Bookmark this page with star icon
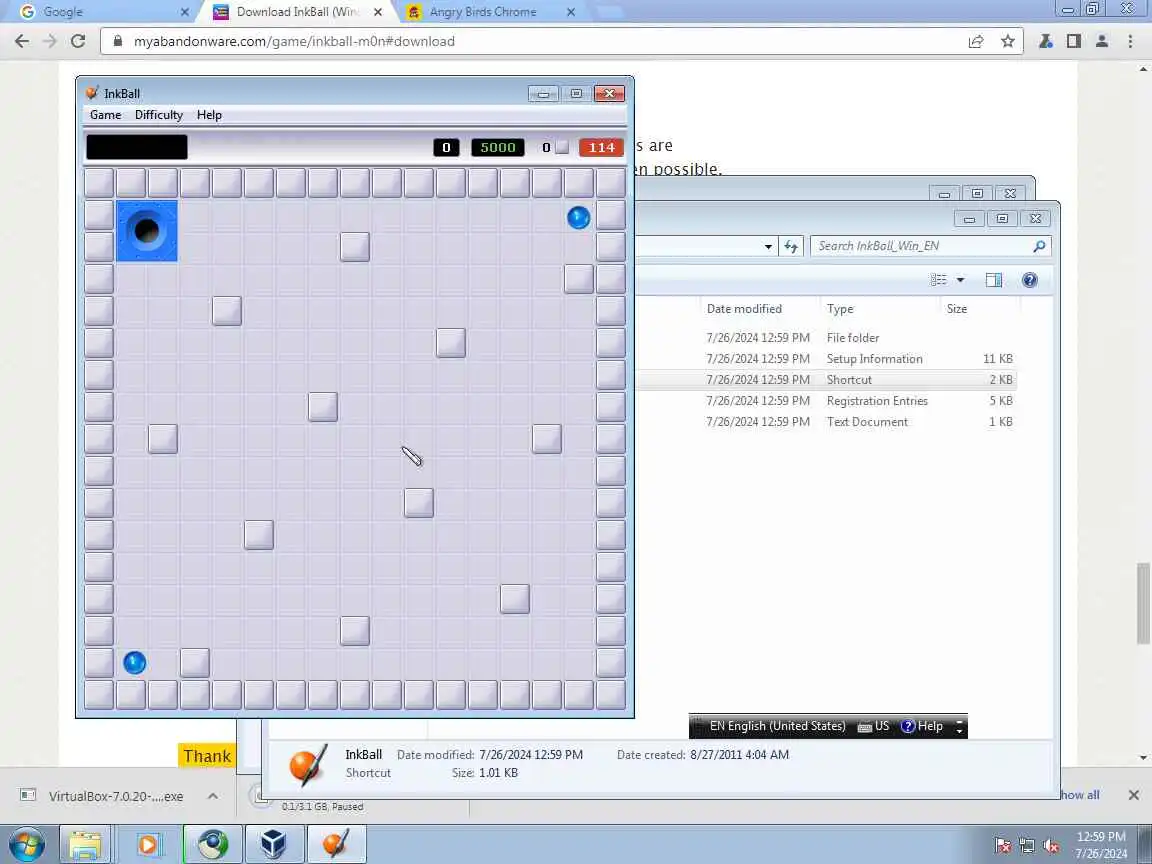The height and width of the screenshot is (864, 1152). pyautogui.click(x=1008, y=41)
